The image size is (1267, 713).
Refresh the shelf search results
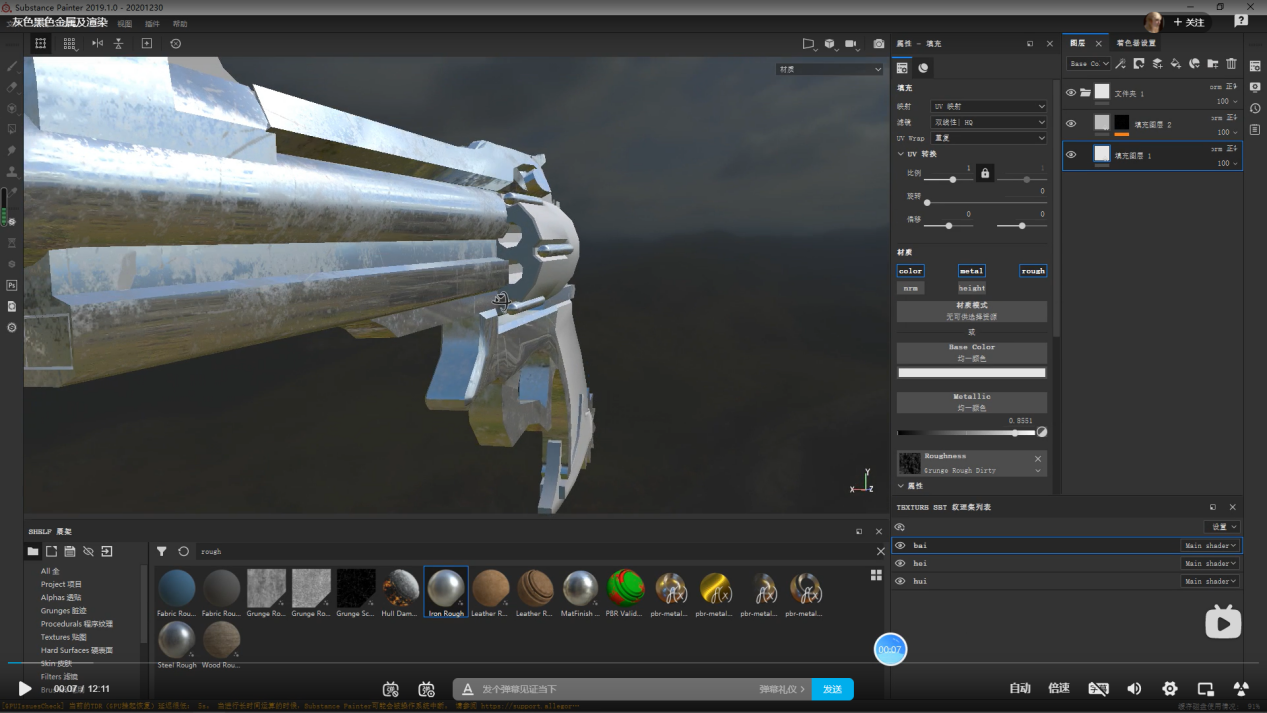point(183,551)
